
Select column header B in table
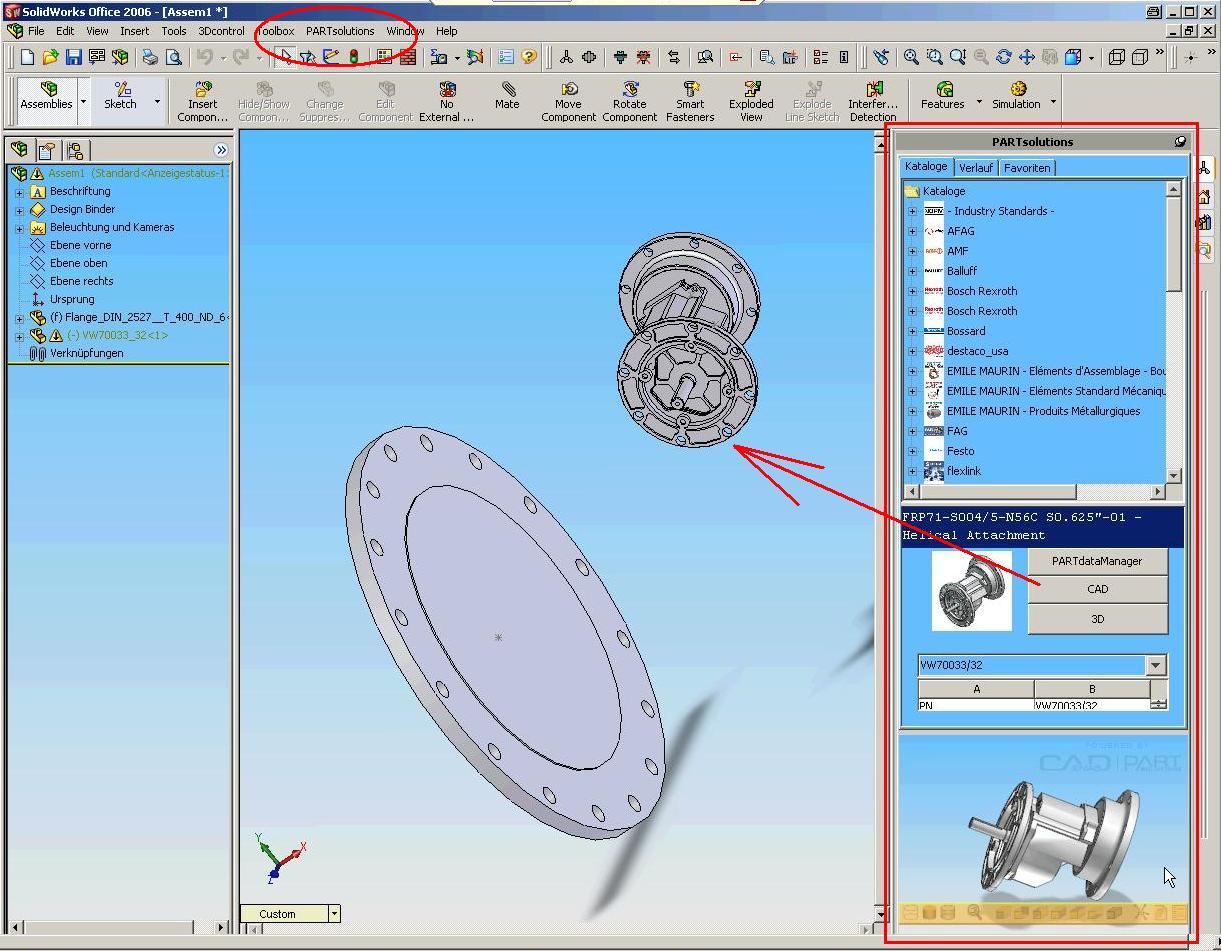point(1092,689)
